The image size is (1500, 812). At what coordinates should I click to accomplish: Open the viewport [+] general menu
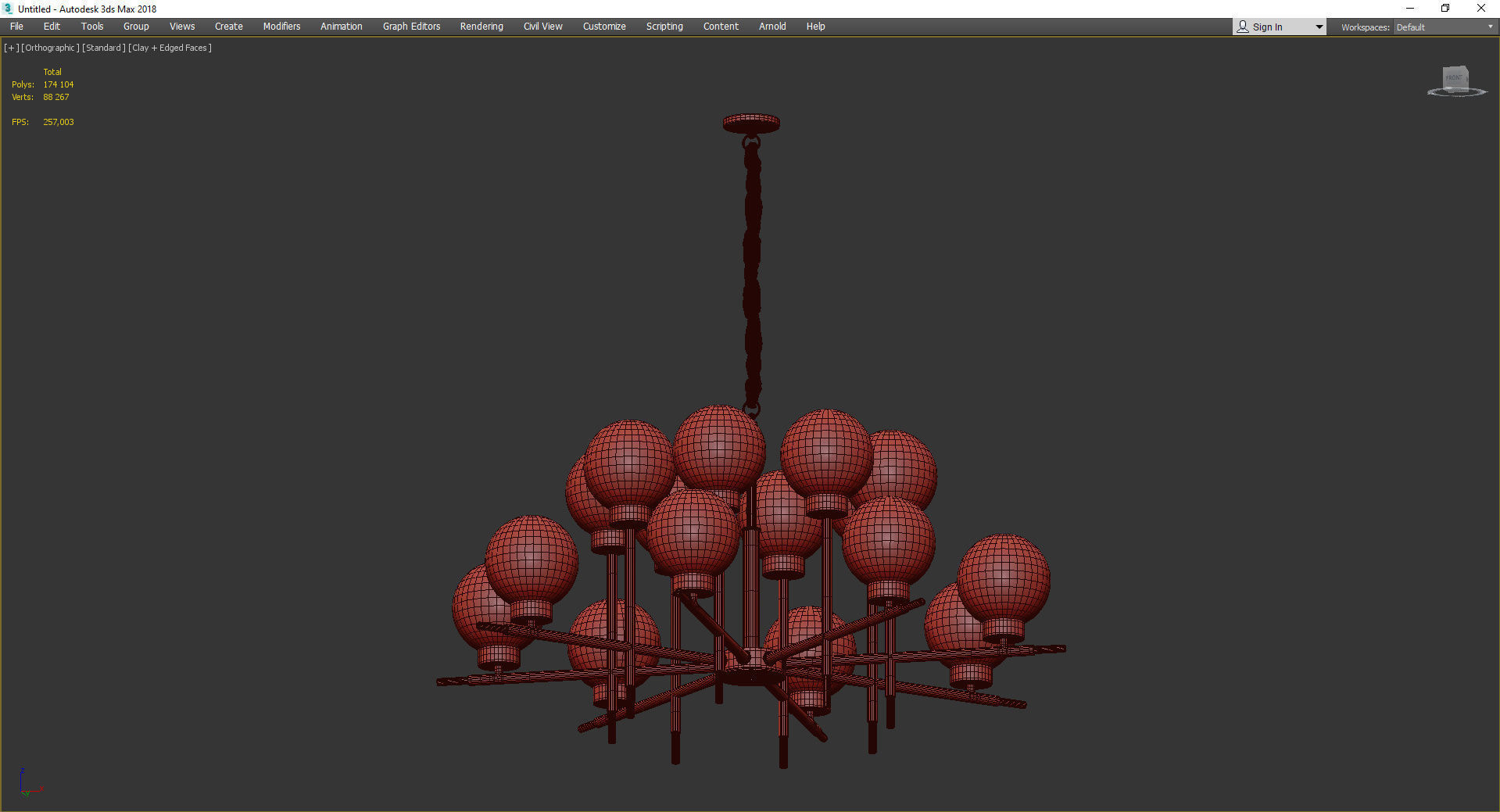(x=11, y=48)
